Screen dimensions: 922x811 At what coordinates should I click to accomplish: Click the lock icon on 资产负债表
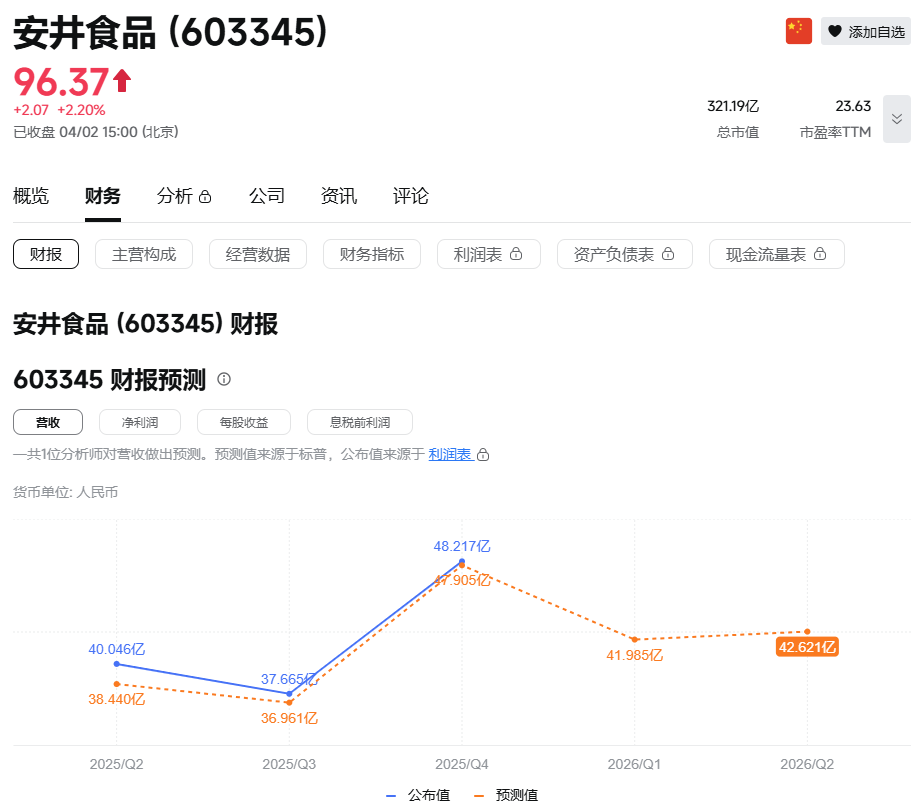point(669,255)
